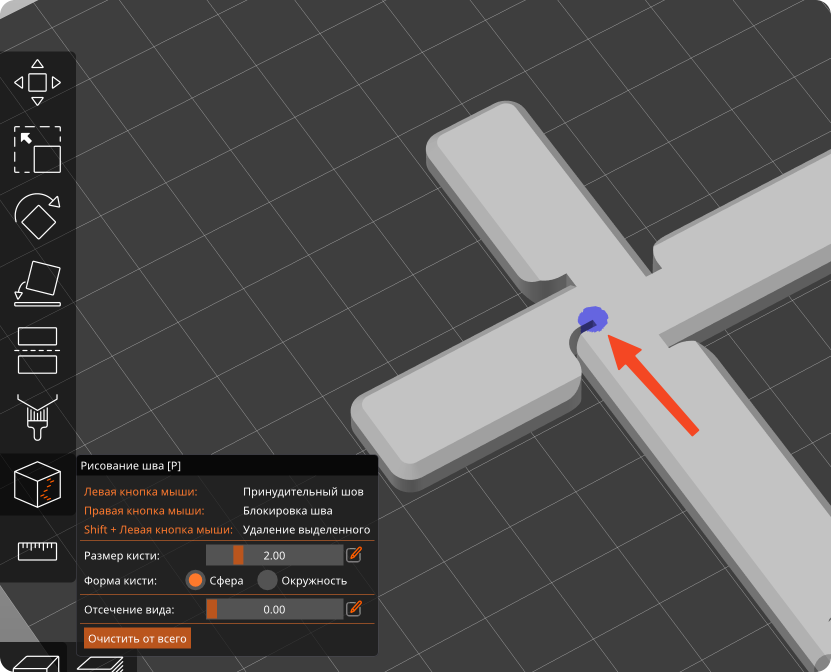Select the Move tool in left toolbar

(37, 82)
